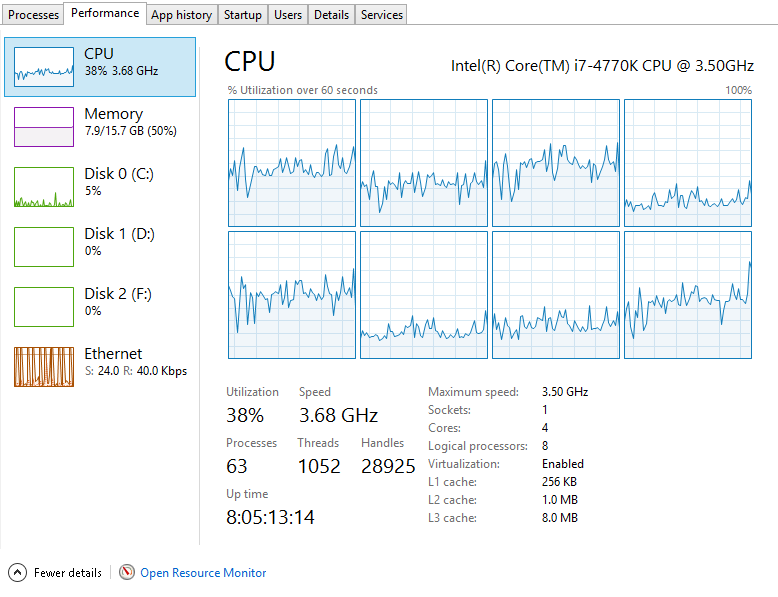Click the bottom-left logical processor graph
The width and height of the screenshot is (778, 597).
coord(292,294)
